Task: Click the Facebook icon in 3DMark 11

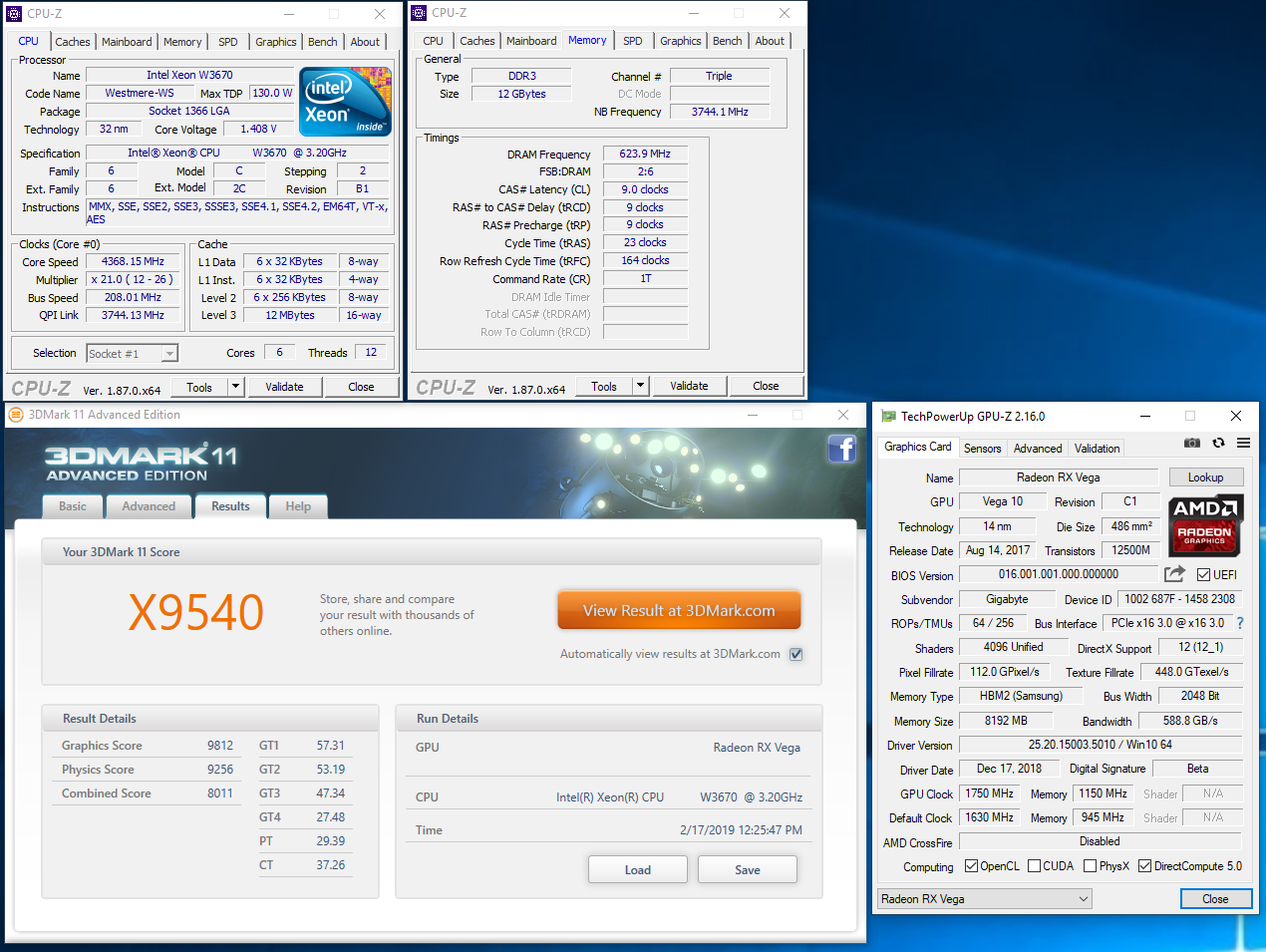Action: click(842, 449)
